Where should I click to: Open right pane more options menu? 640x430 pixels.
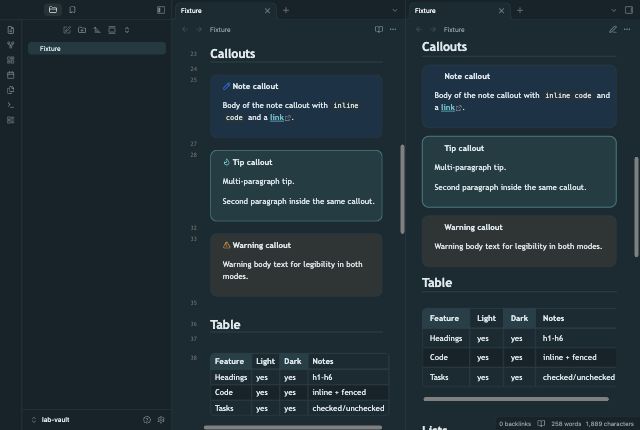point(627,29)
